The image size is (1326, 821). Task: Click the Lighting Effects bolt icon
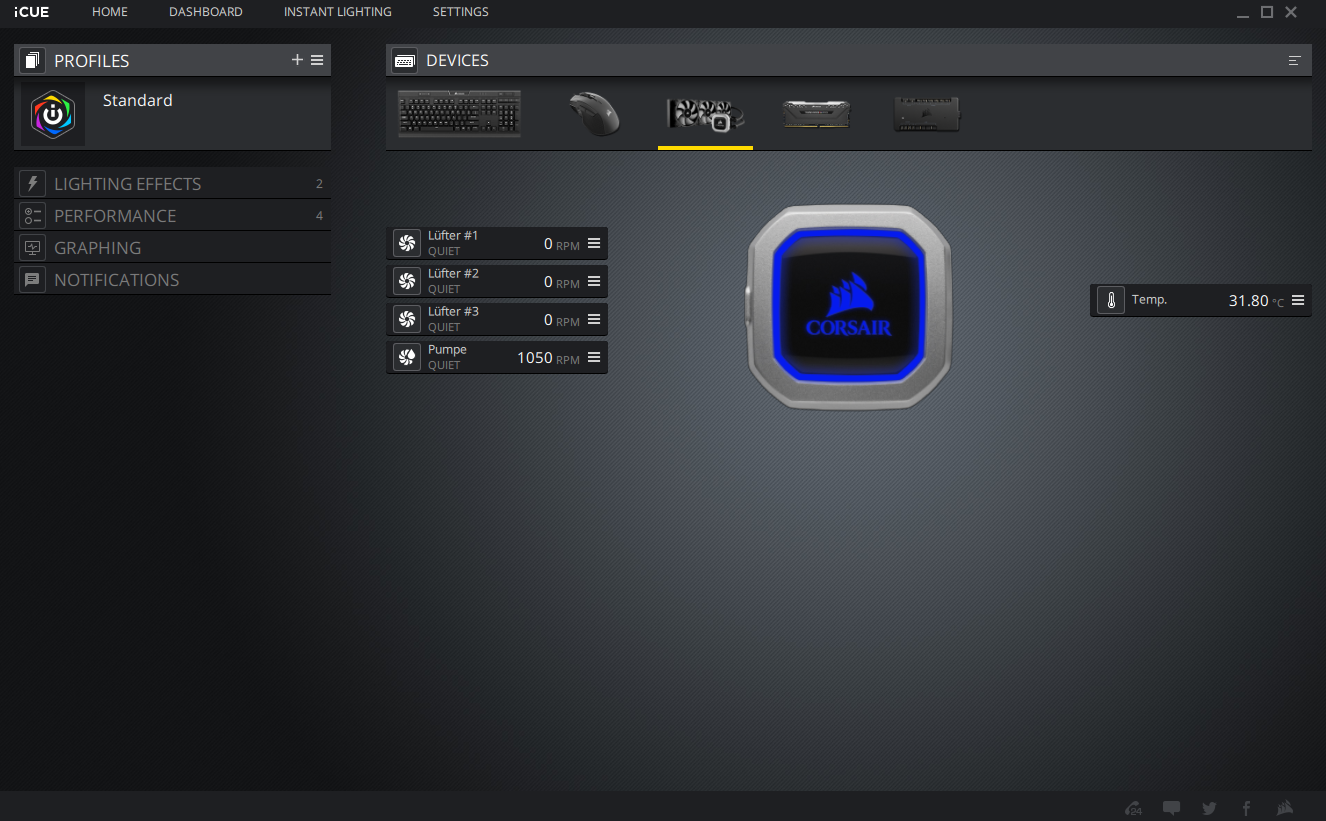point(33,184)
